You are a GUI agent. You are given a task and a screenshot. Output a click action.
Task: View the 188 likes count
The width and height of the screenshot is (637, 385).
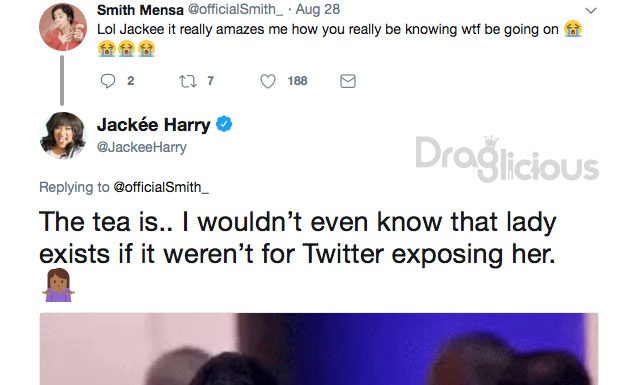click(x=297, y=81)
